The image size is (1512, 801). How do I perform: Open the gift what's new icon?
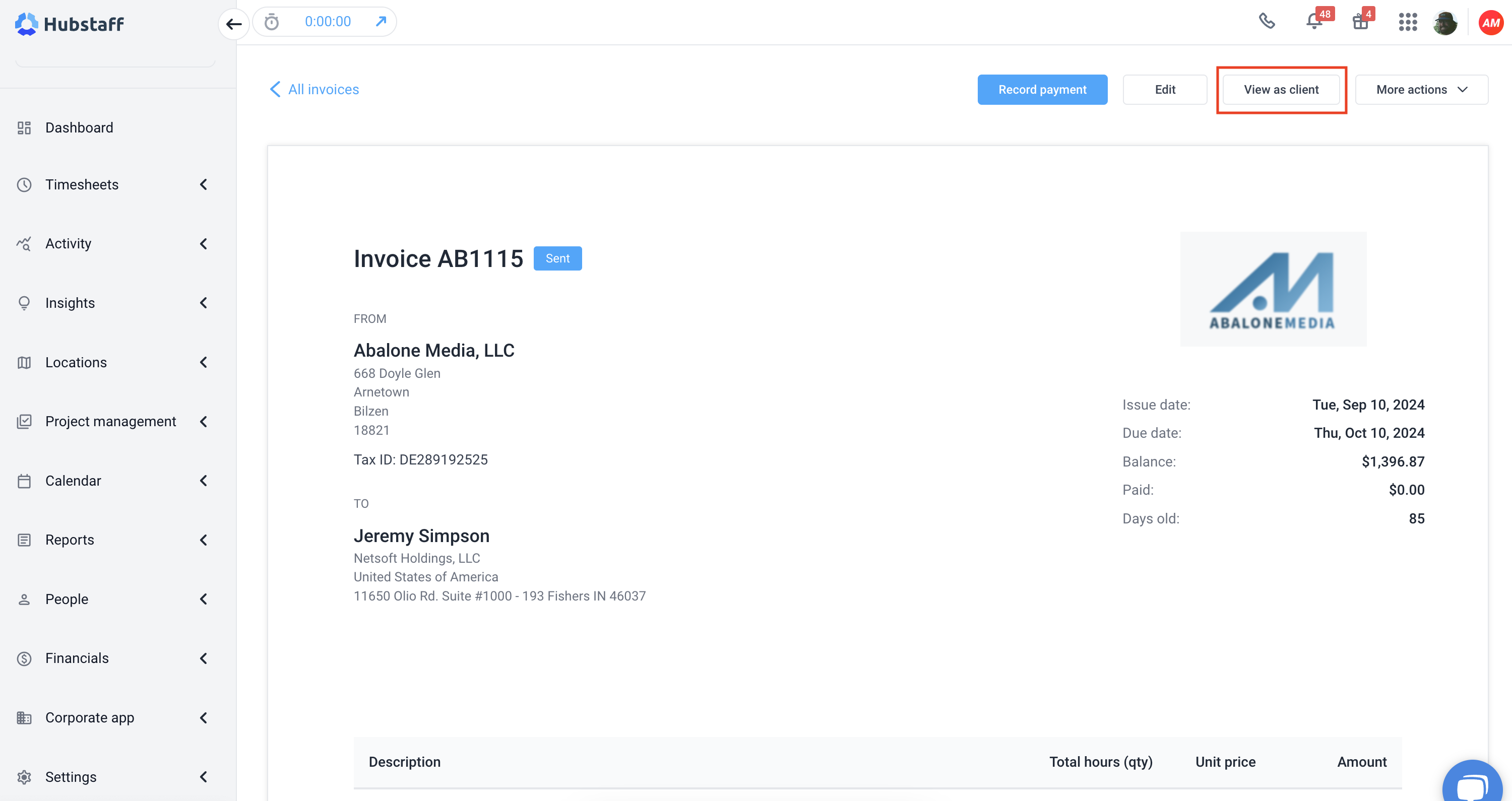pyautogui.click(x=1360, y=22)
